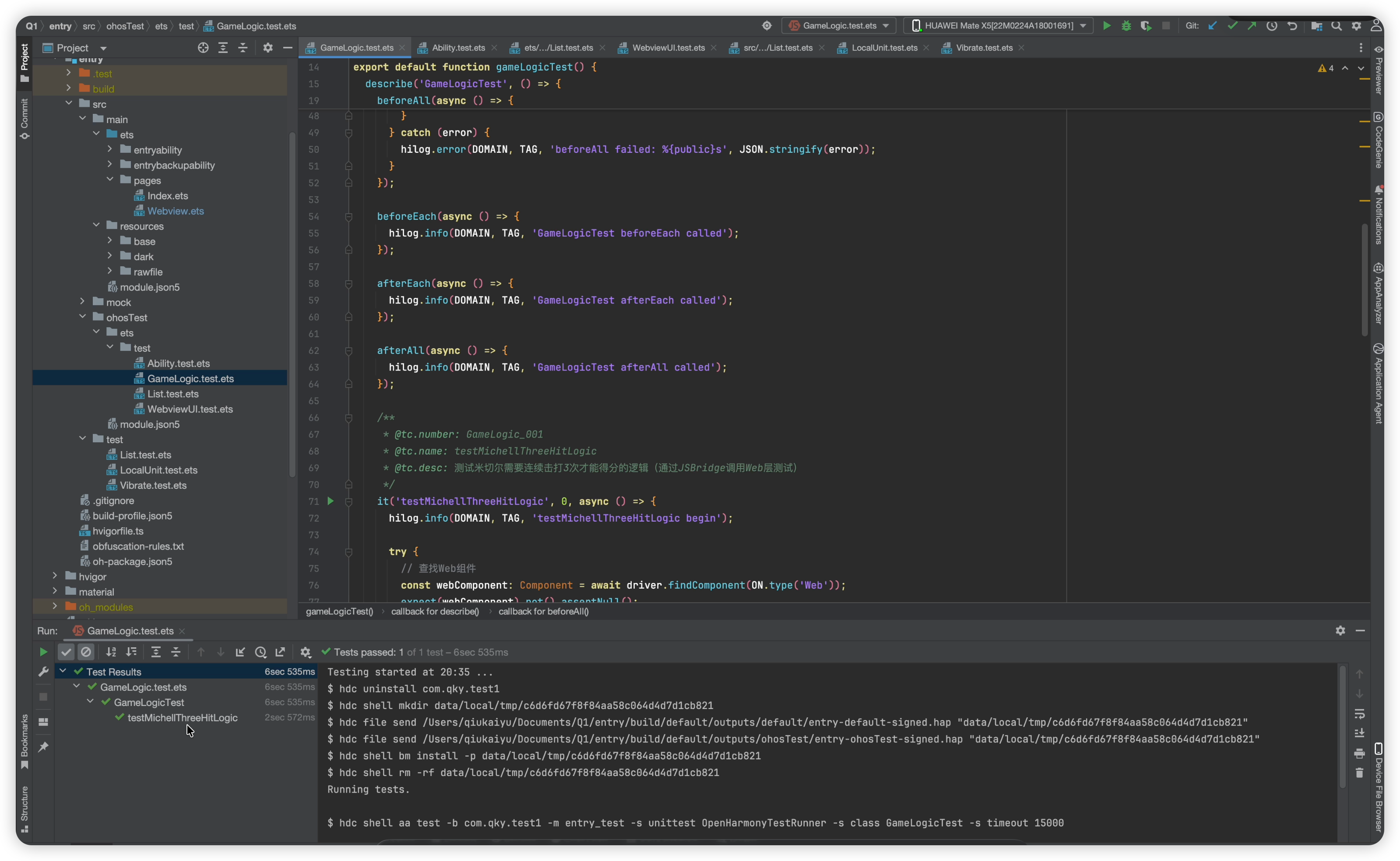Toggle the Show Ignored tests button
This screenshot has height=861, width=1400.
(86, 652)
